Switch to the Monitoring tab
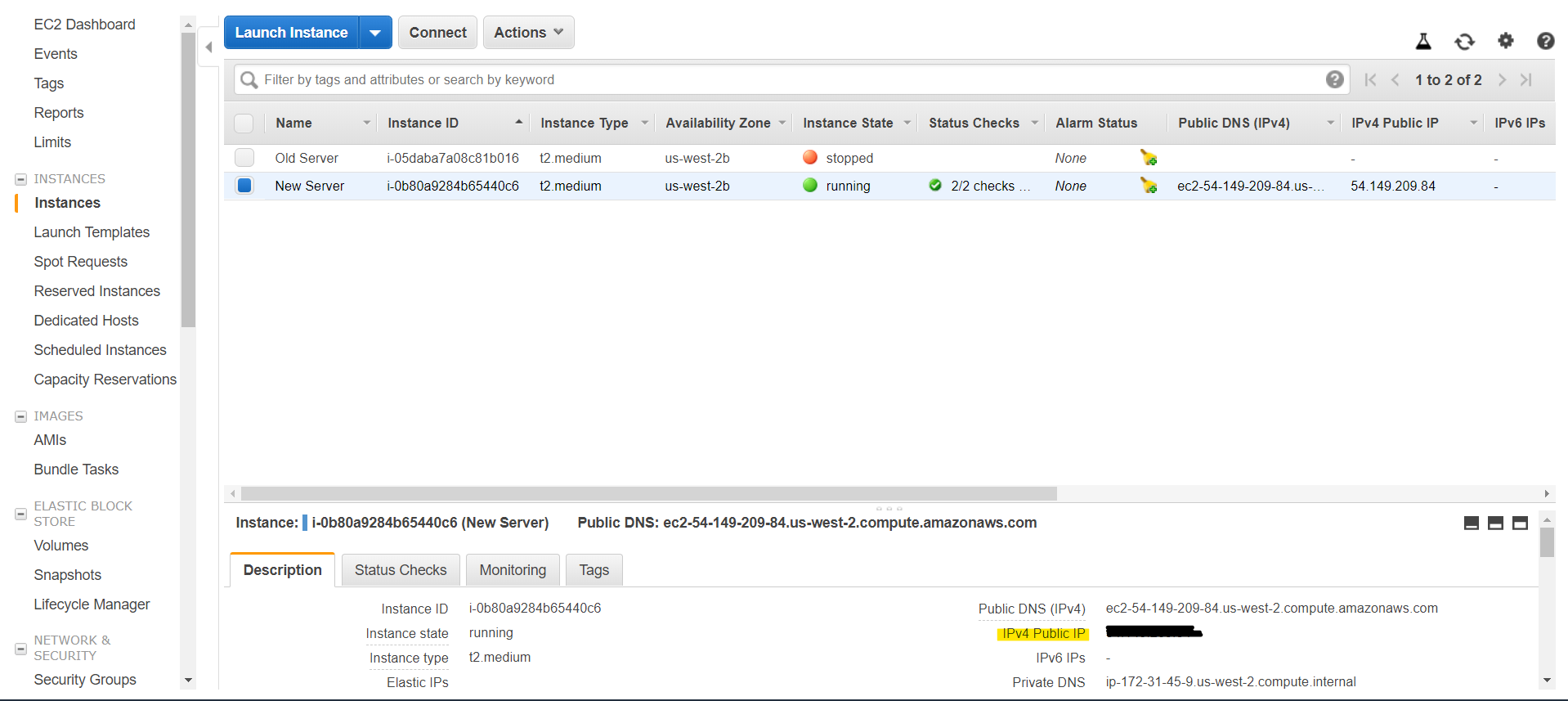The height and width of the screenshot is (701, 1568). [x=513, y=570]
